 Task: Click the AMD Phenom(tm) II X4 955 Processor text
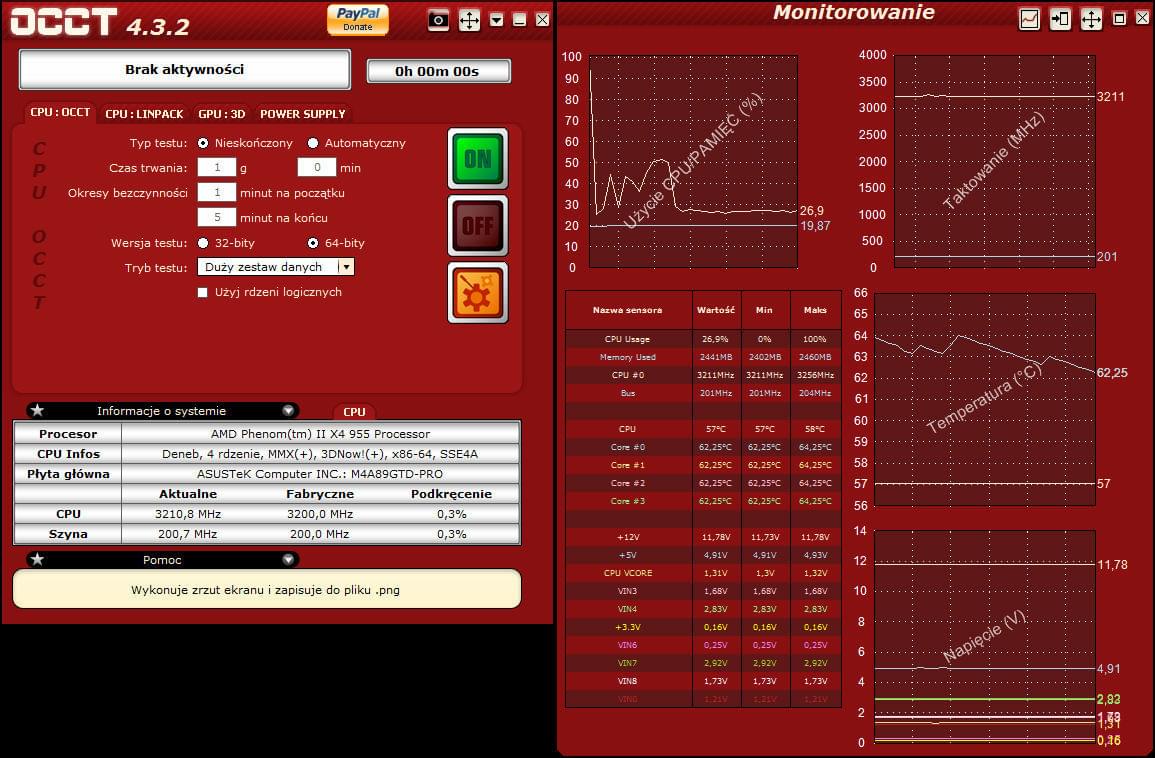pyautogui.click(x=320, y=434)
